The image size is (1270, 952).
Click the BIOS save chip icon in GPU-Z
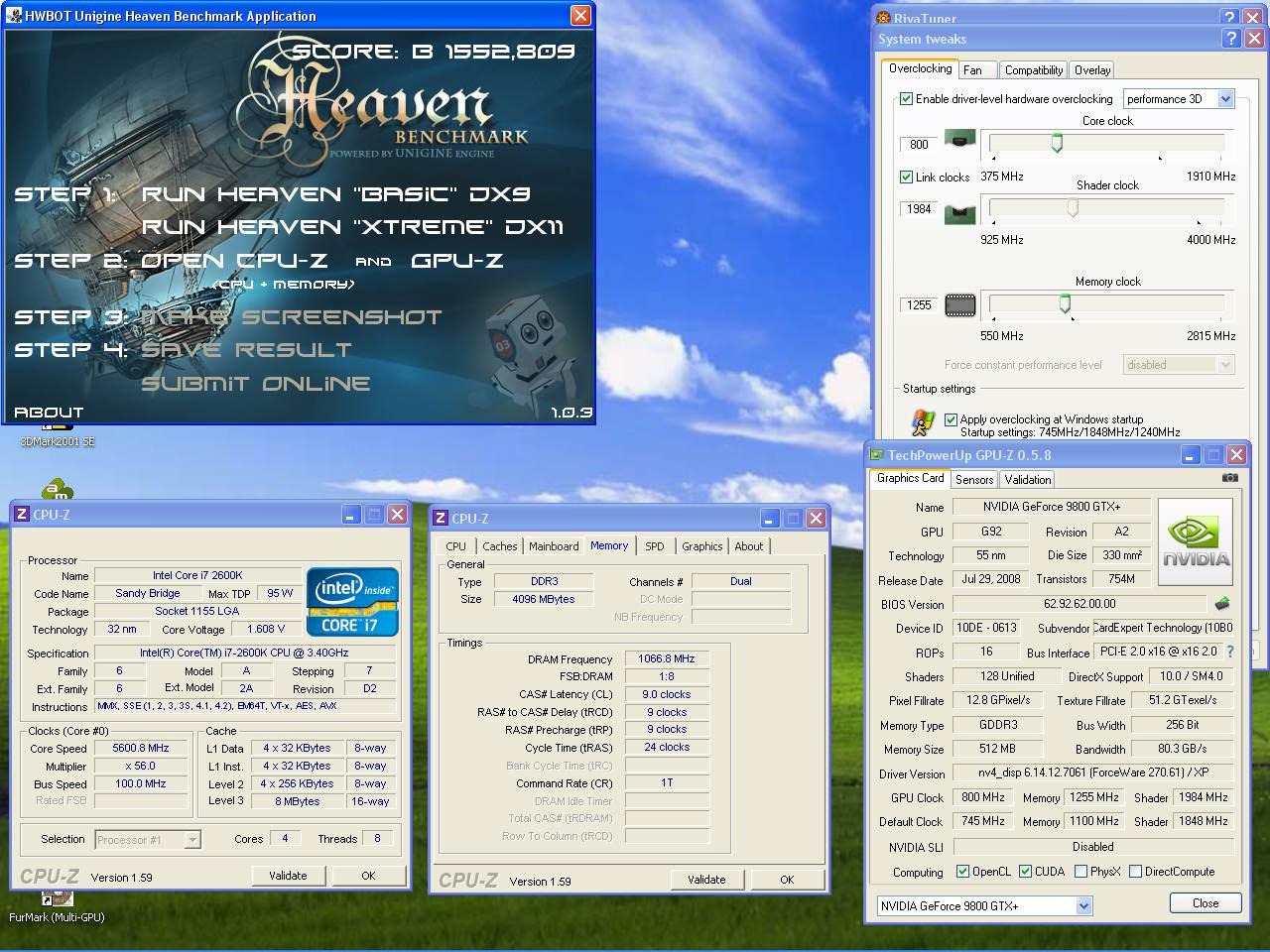pyautogui.click(x=1222, y=603)
